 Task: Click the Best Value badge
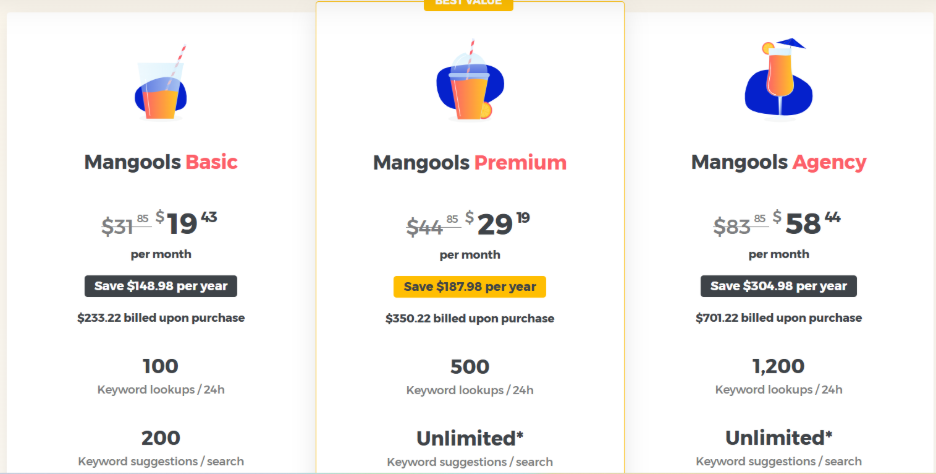(x=469, y=3)
